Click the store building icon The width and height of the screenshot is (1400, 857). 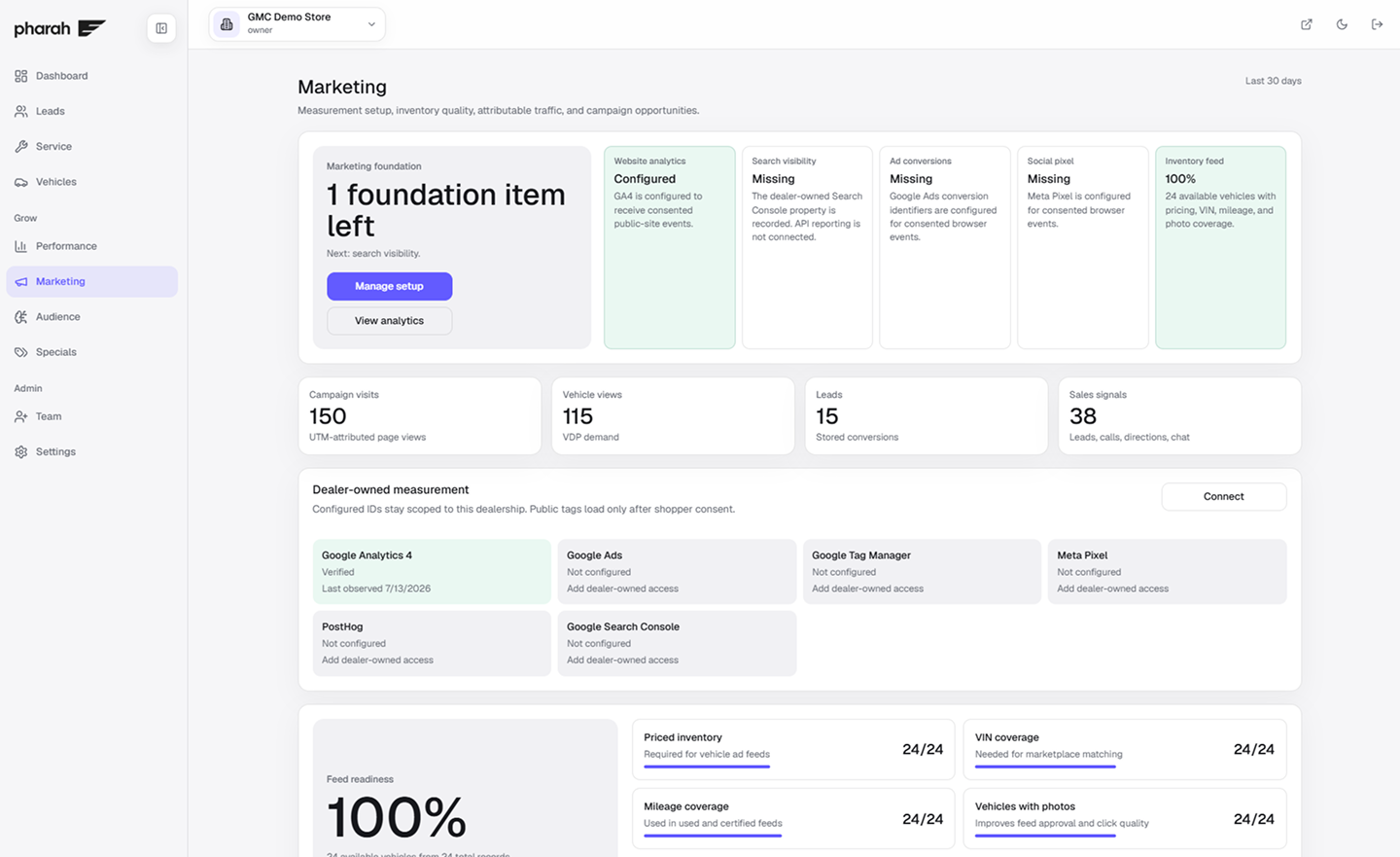tap(227, 24)
